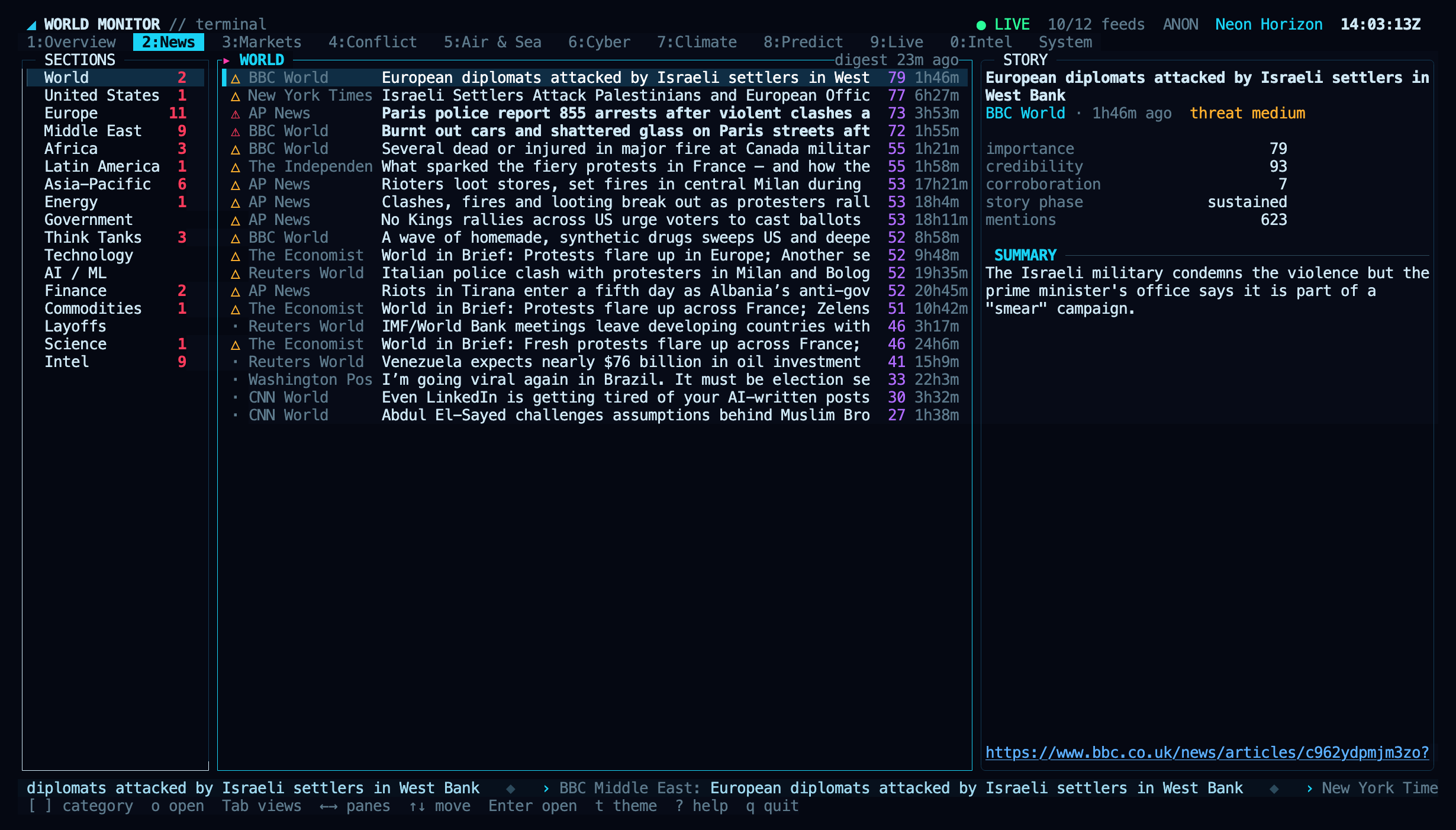Viewport: 1456px width, 830px height.
Task: Open the 3:Markets tab
Action: (262, 42)
